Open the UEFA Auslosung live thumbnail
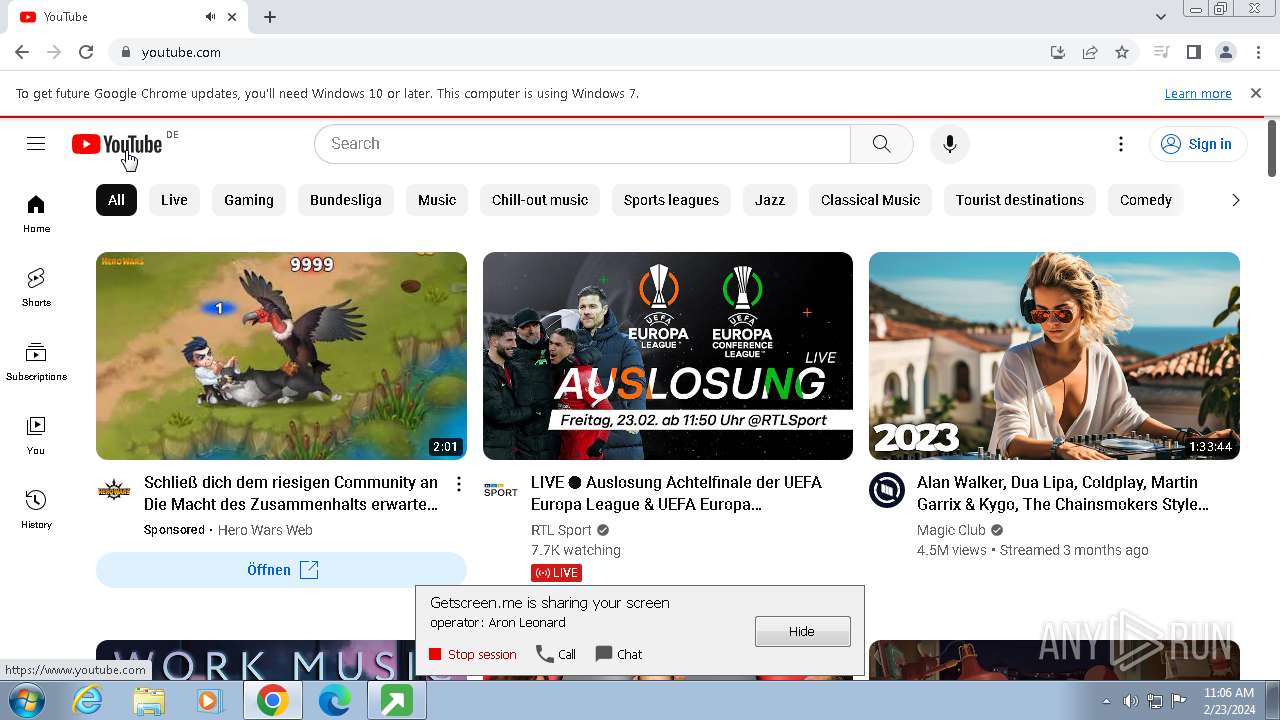Image resolution: width=1280 pixels, height=720 pixels. tap(668, 356)
